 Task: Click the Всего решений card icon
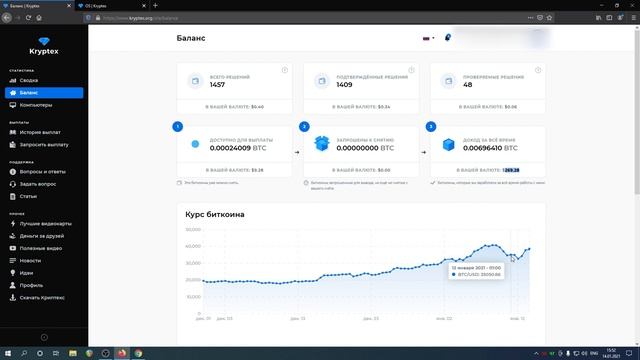(x=195, y=81)
